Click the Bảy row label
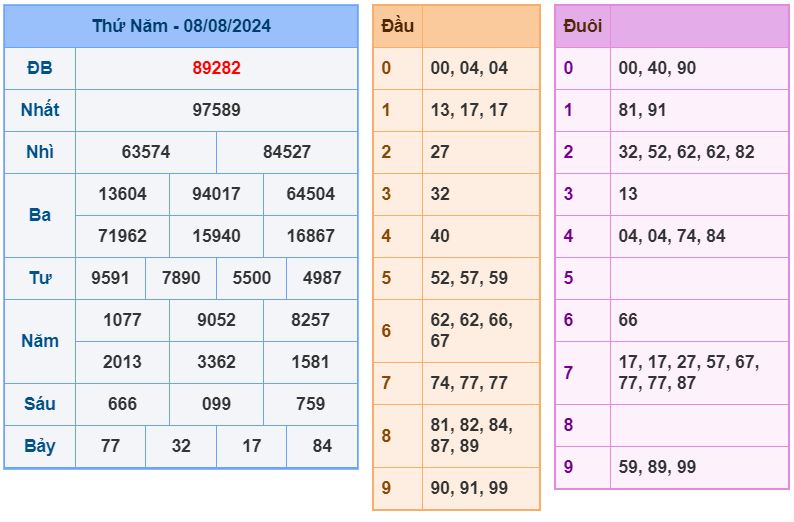This screenshot has width=794, height=522. pyautogui.click(x=39, y=447)
